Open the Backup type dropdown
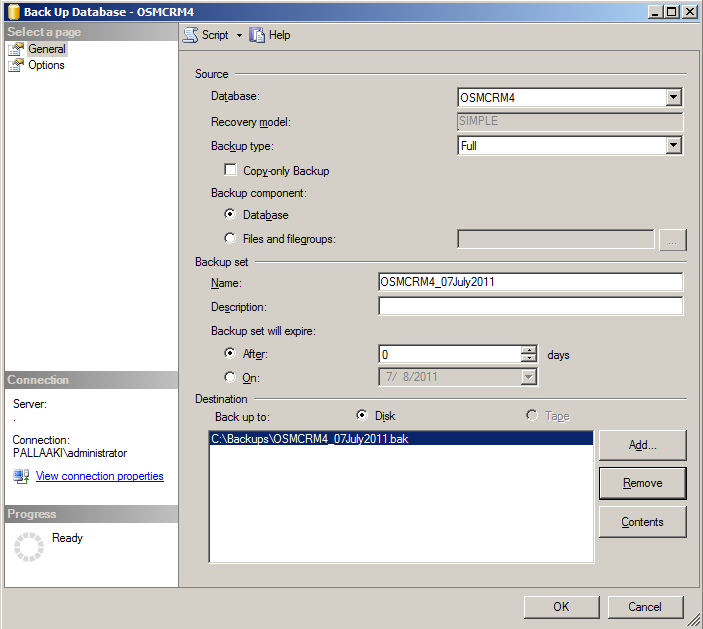The image size is (703, 629). click(x=673, y=146)
